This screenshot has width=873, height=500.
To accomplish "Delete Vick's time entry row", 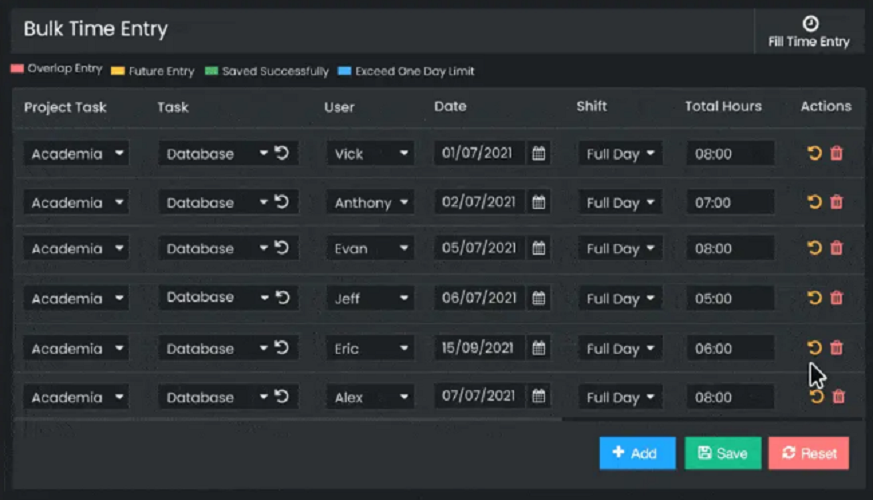I will coord(837,154).
